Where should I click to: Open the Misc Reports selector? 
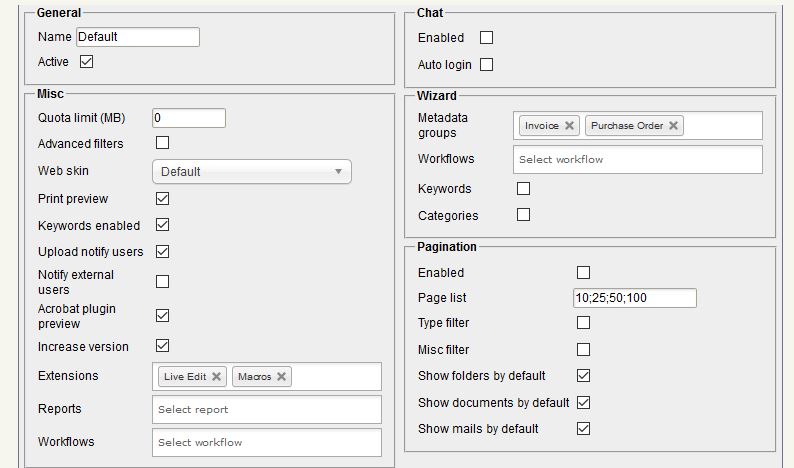pyautogui.click(x=268, y=409)
